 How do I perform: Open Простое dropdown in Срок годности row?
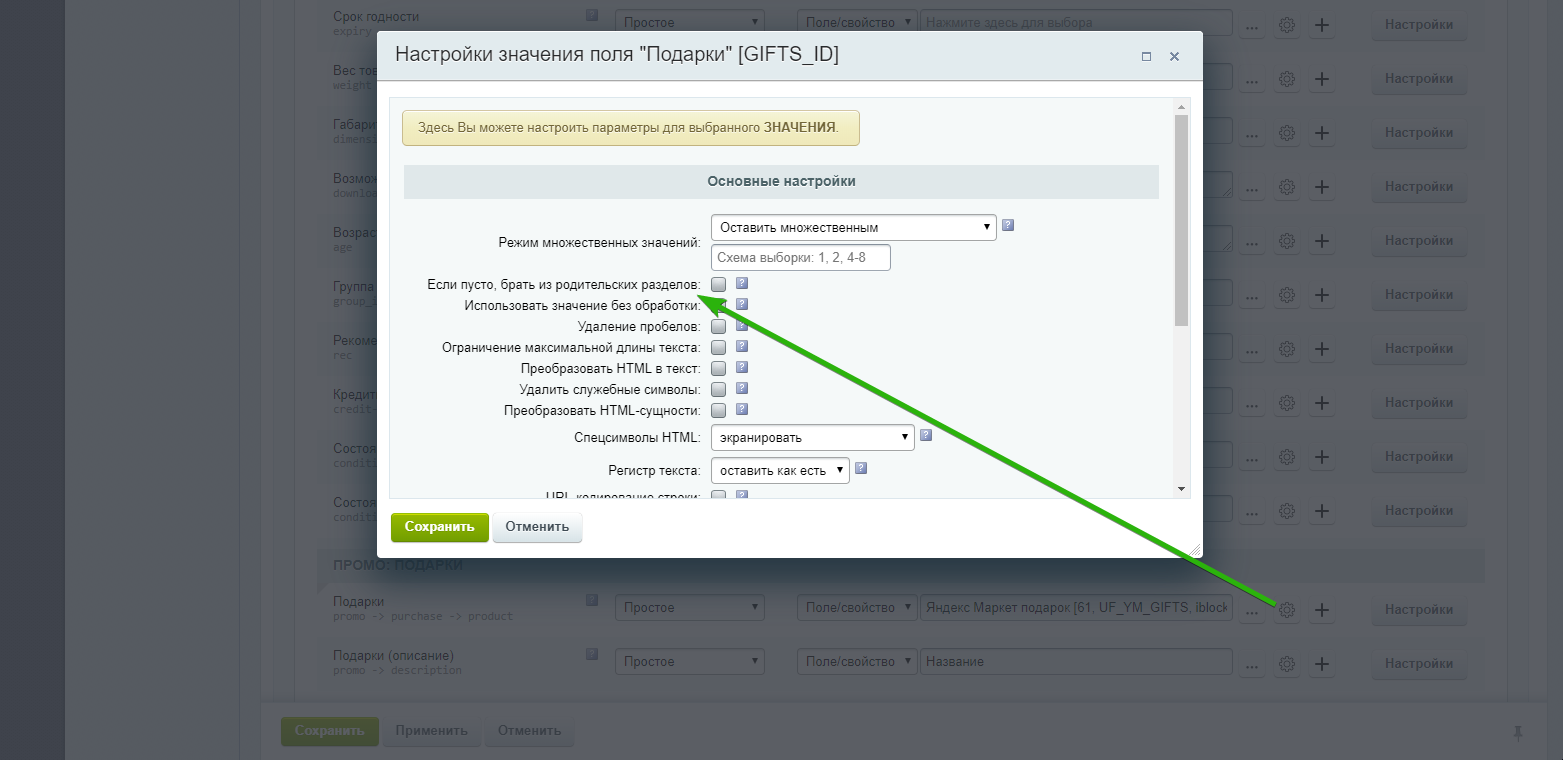(x=689, y=23)
